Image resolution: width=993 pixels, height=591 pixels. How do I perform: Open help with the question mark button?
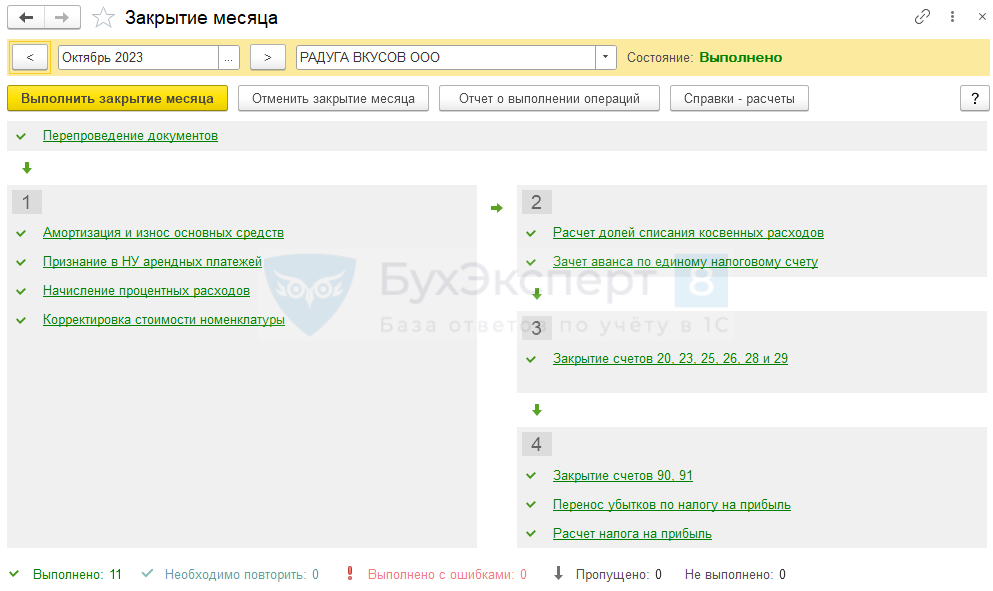[x=974, y=98]
